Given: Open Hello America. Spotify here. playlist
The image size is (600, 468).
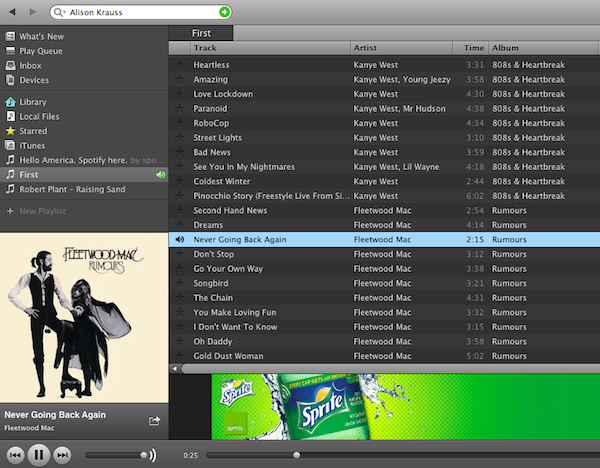Looking at the screenshot, I should (84, 160).
